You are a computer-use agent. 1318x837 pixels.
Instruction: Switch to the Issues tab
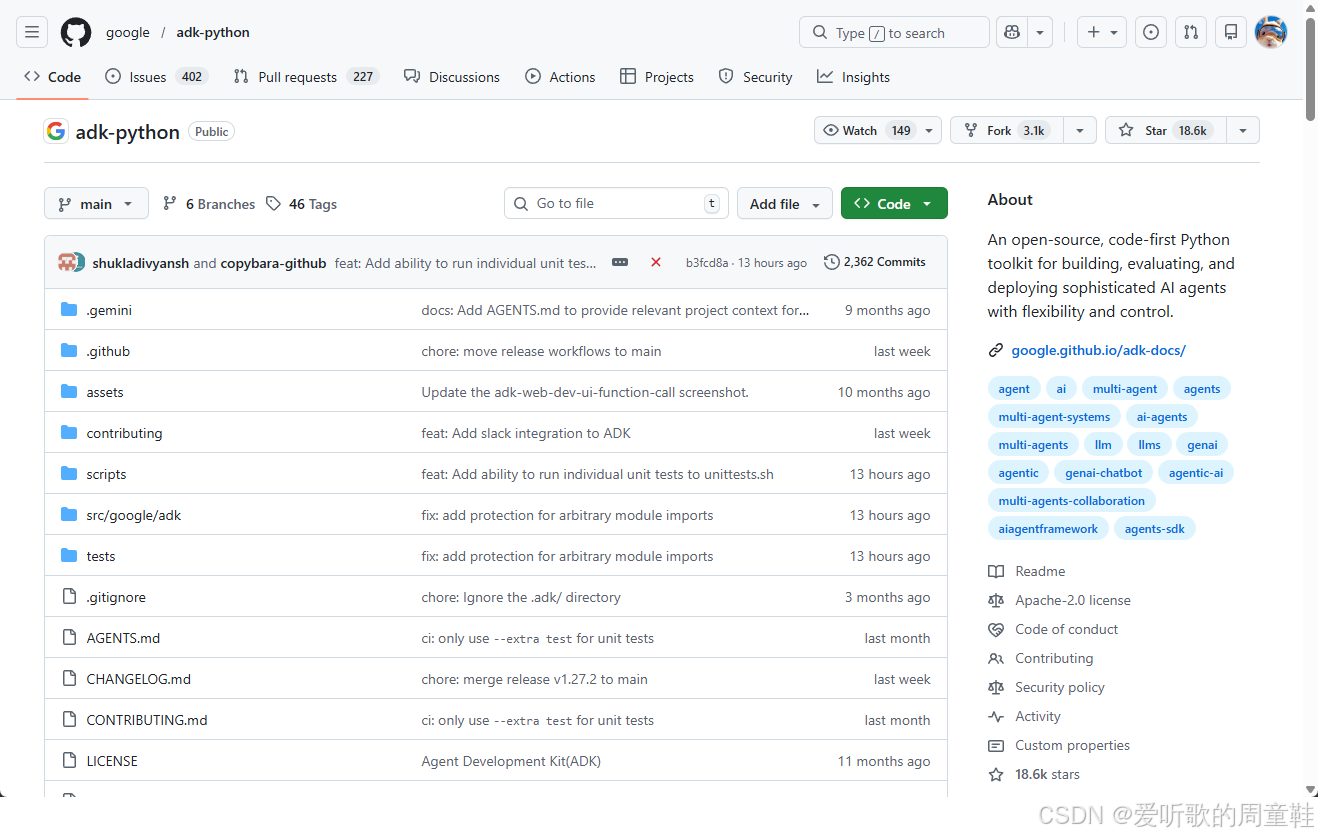tap(156, 77)
